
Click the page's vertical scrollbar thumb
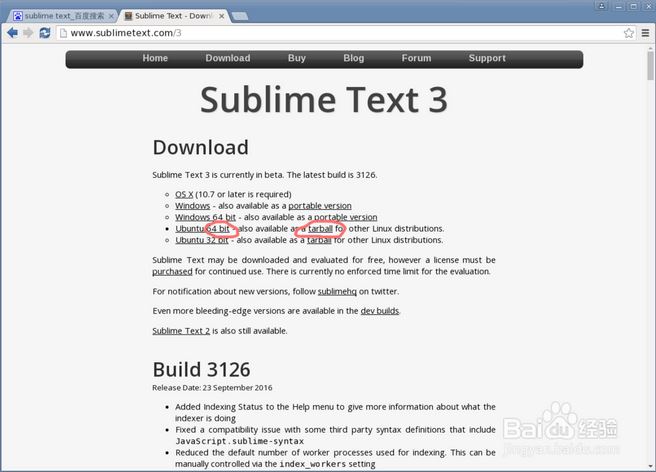pyautogui.click(x=650, y=66)
